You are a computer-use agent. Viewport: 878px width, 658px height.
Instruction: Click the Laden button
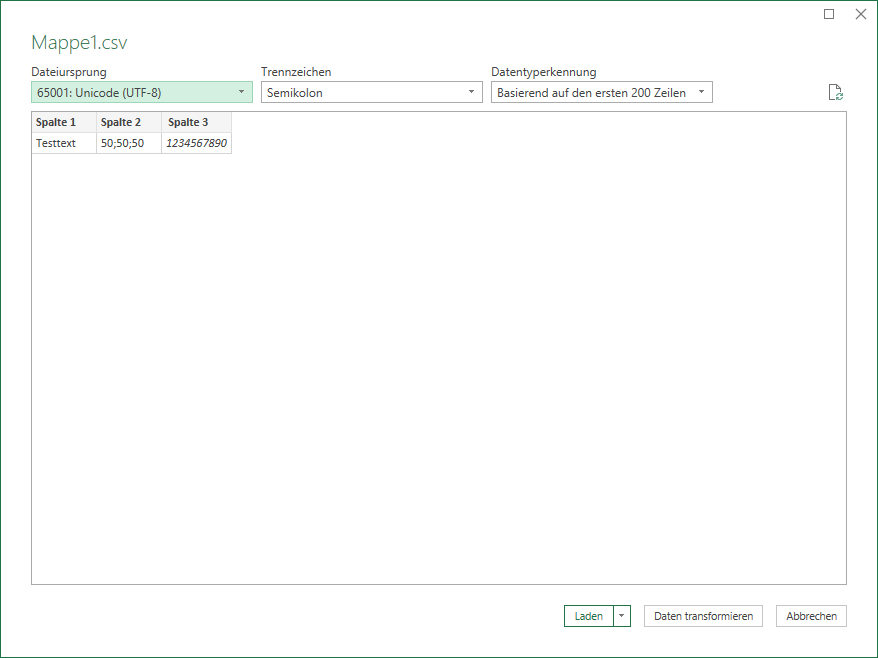click(x=589, y=616)
